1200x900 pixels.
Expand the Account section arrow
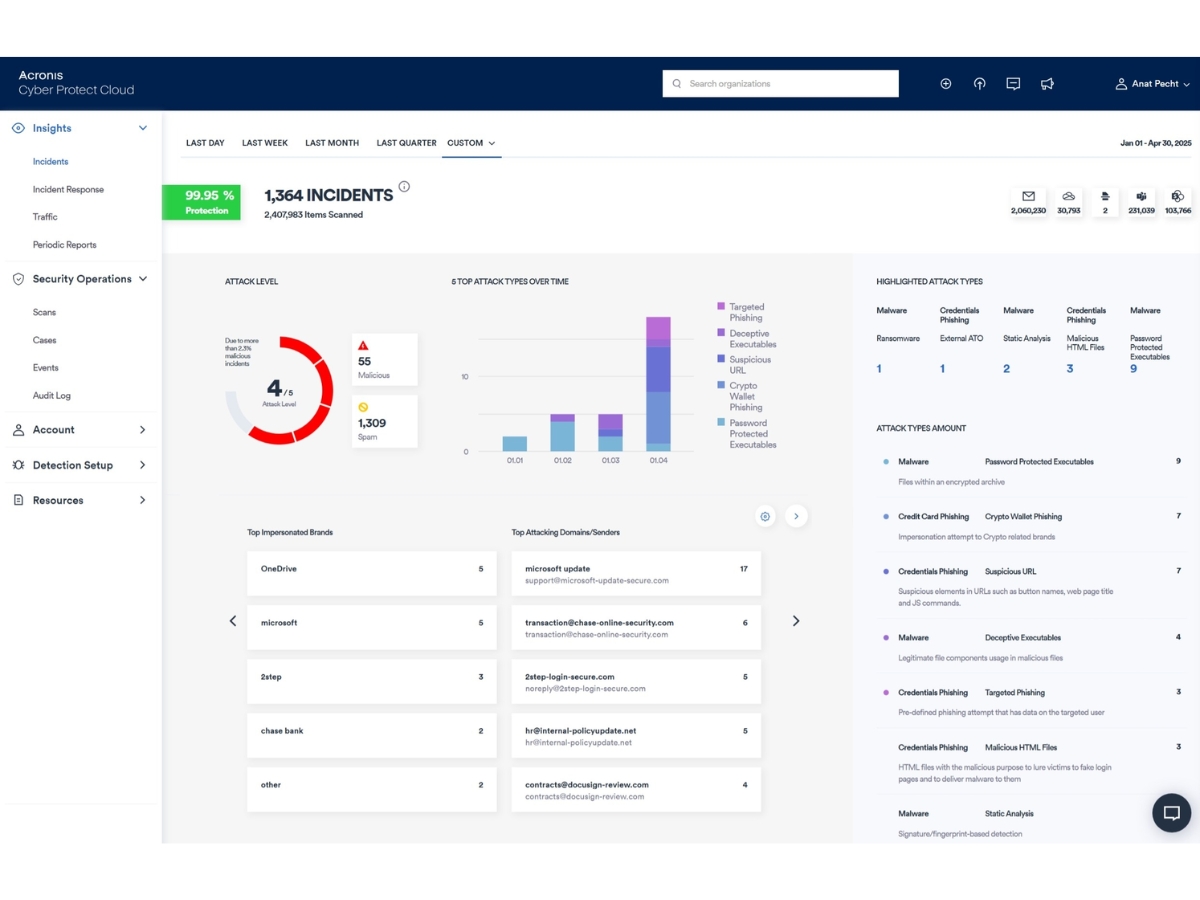coord(143,430)
